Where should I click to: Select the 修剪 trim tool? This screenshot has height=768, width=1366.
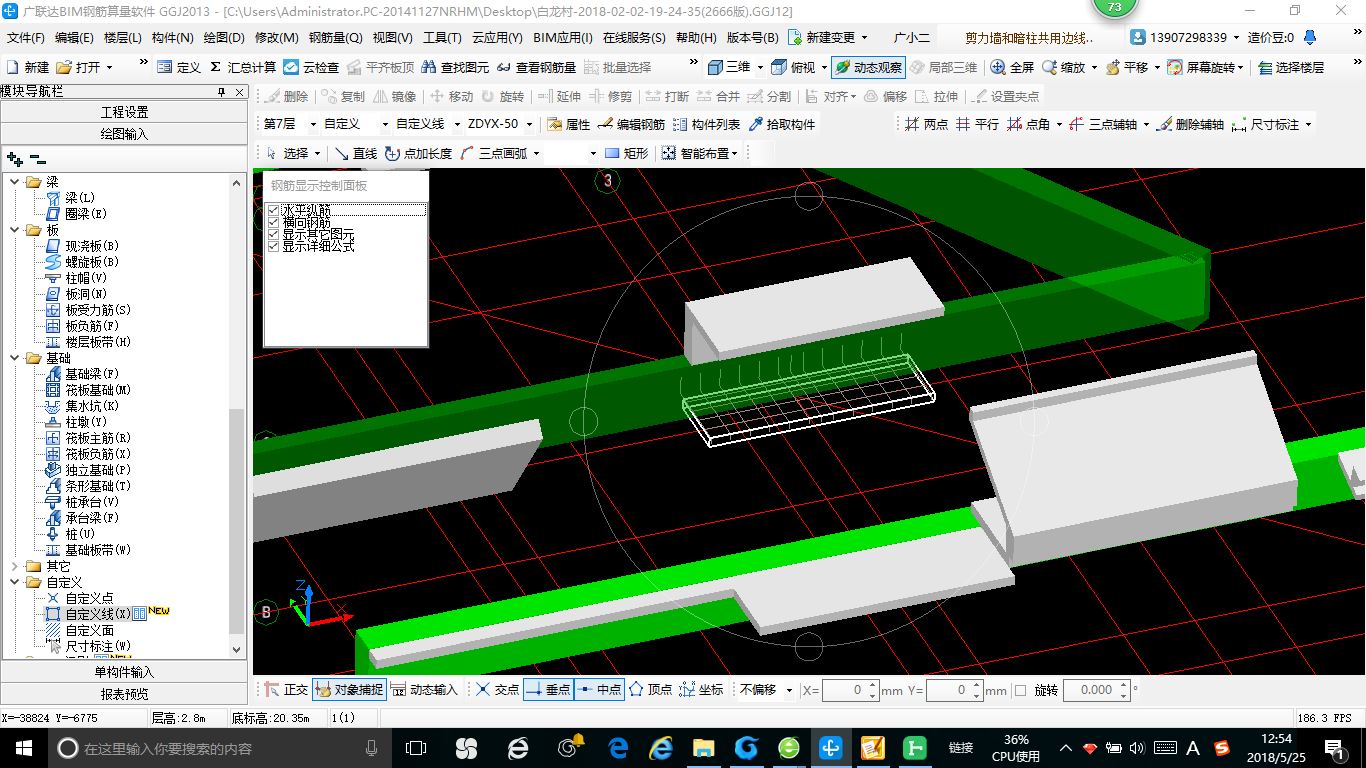610,97
